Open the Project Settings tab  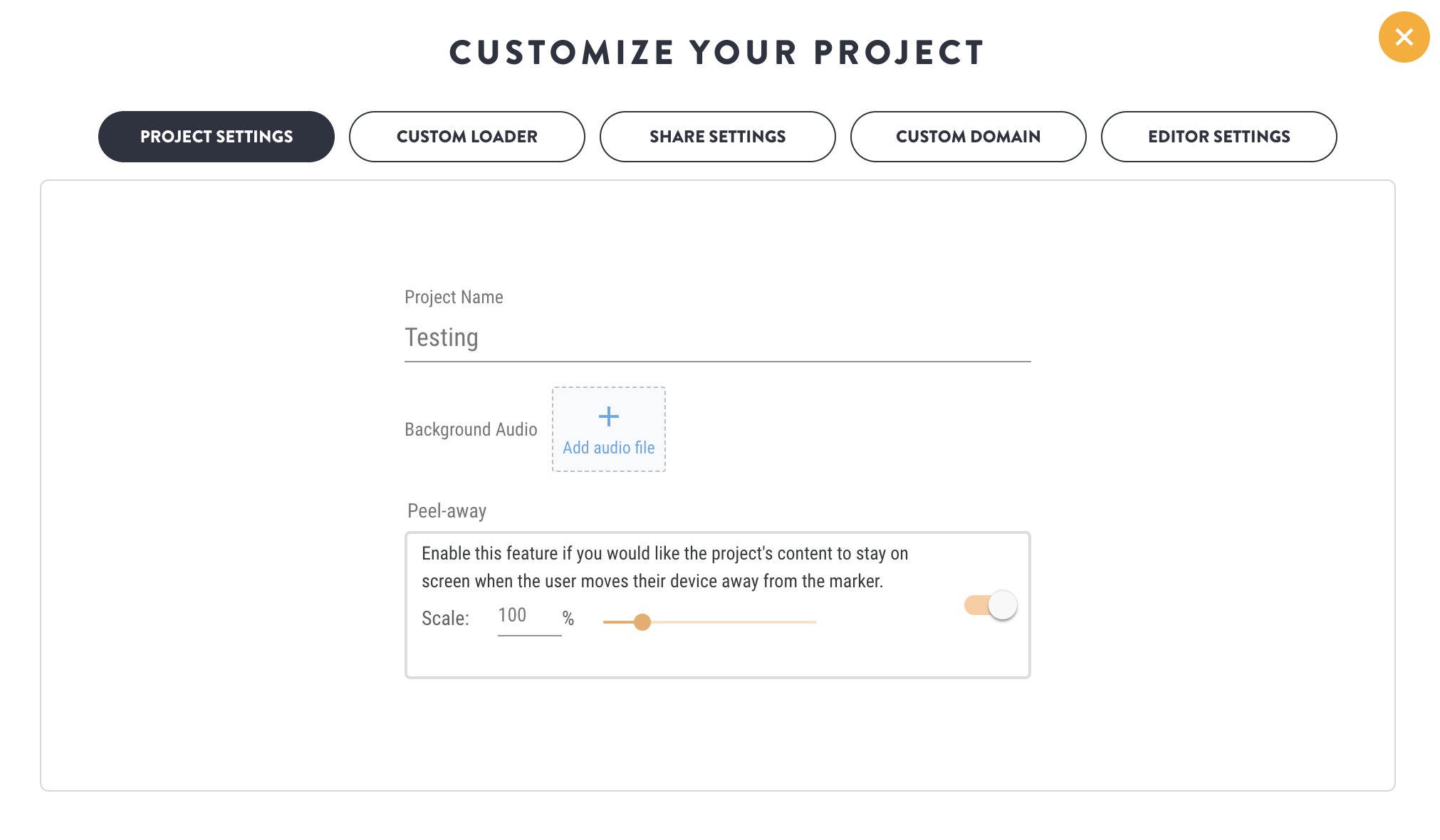click(x=216, y=137)
